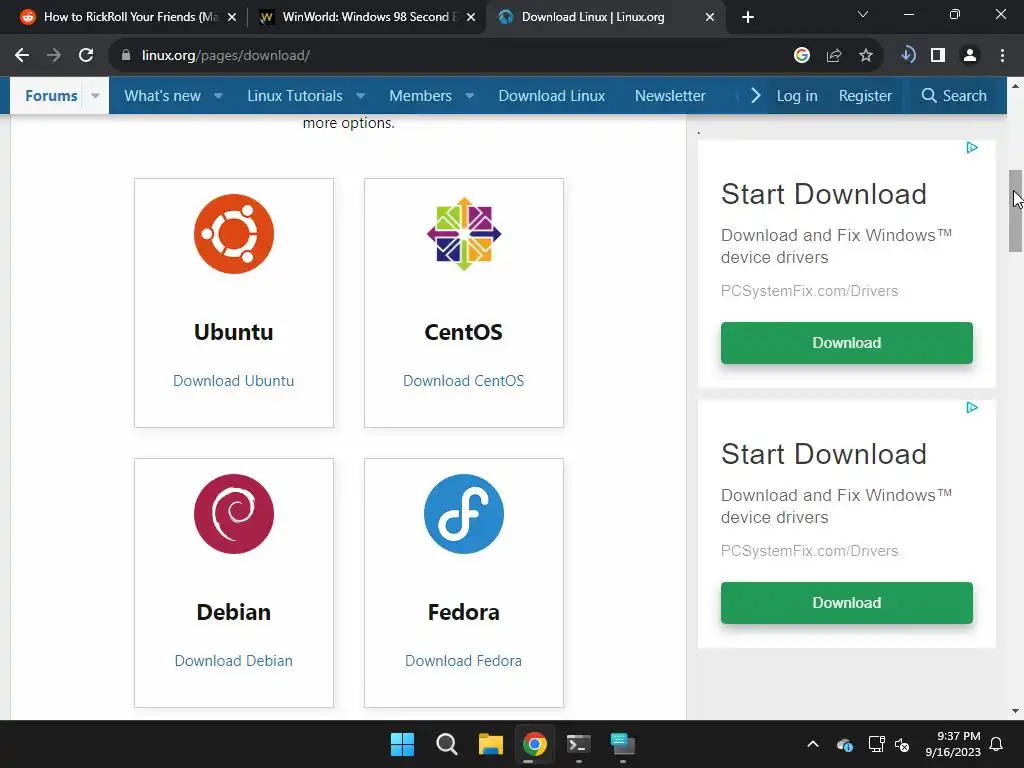1024x768 pixels.
Task: Click the browser forward arrow
Action: pyautogui.click(x=54, y=56)
